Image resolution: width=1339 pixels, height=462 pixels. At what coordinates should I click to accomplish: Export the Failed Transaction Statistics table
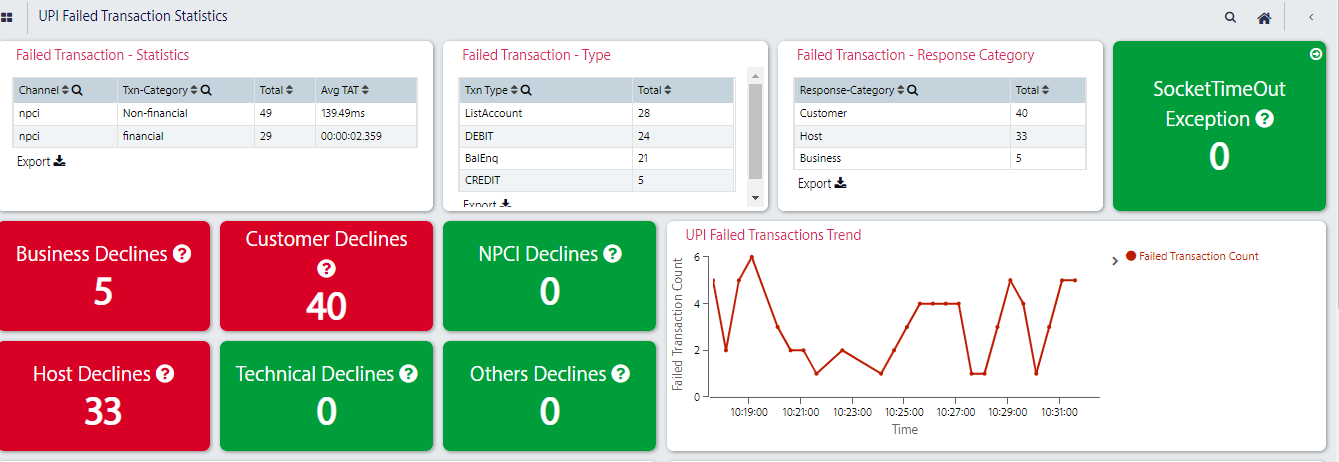41,161
